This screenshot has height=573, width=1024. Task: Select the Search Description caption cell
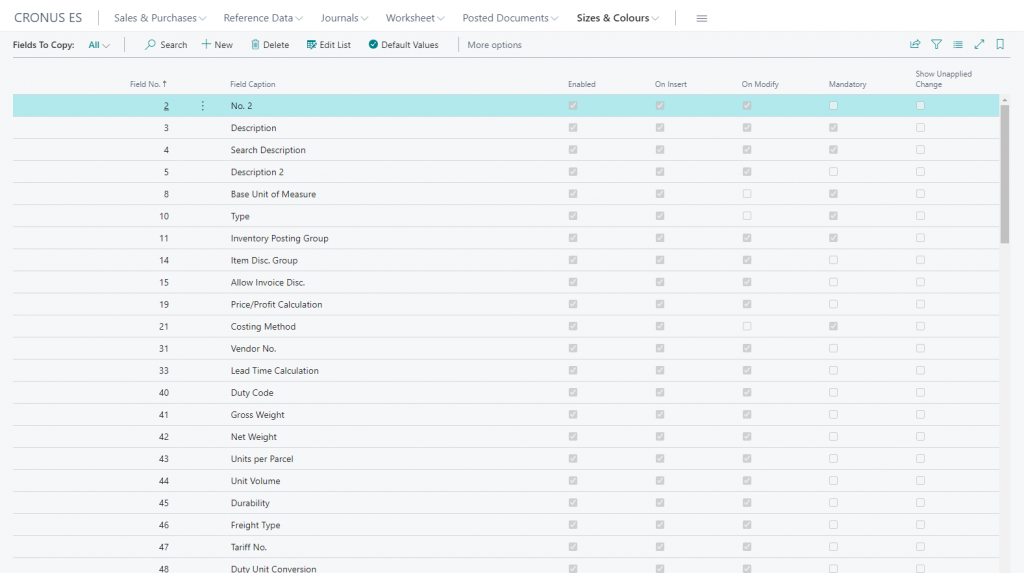tap(268, 150)
